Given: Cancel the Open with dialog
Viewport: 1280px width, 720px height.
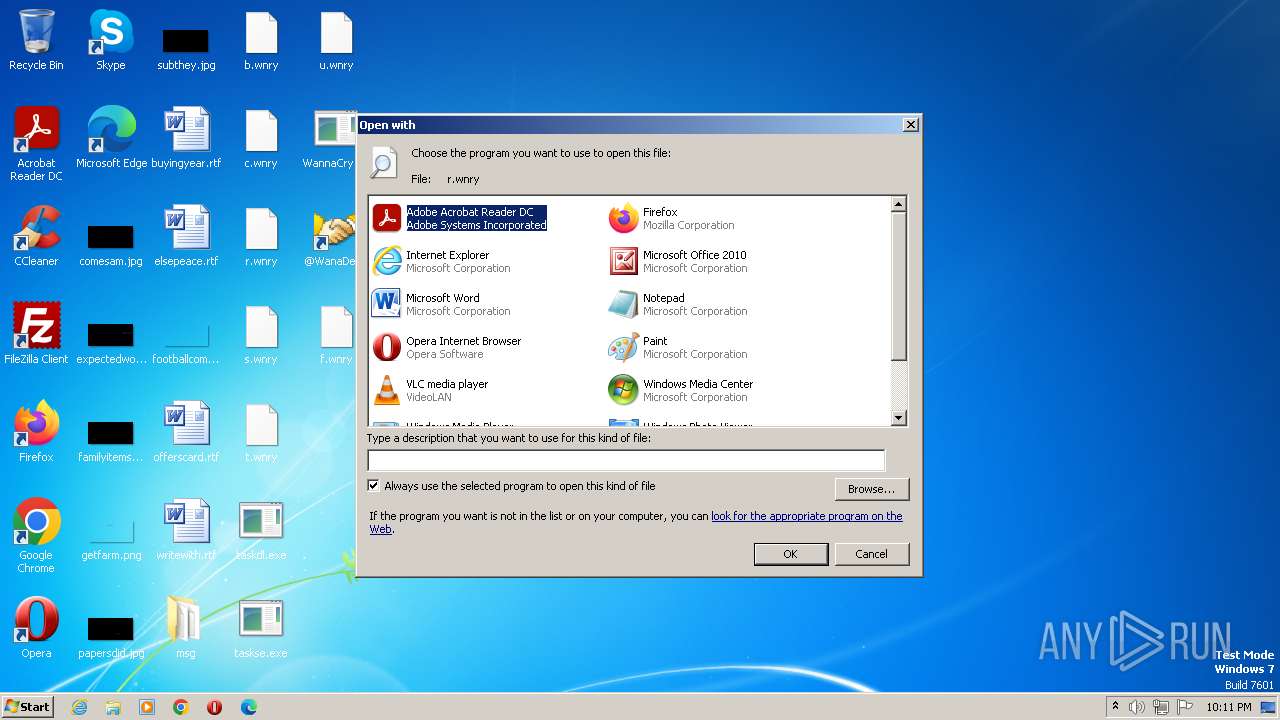Looking at the screenshot, I should [871, 554].
